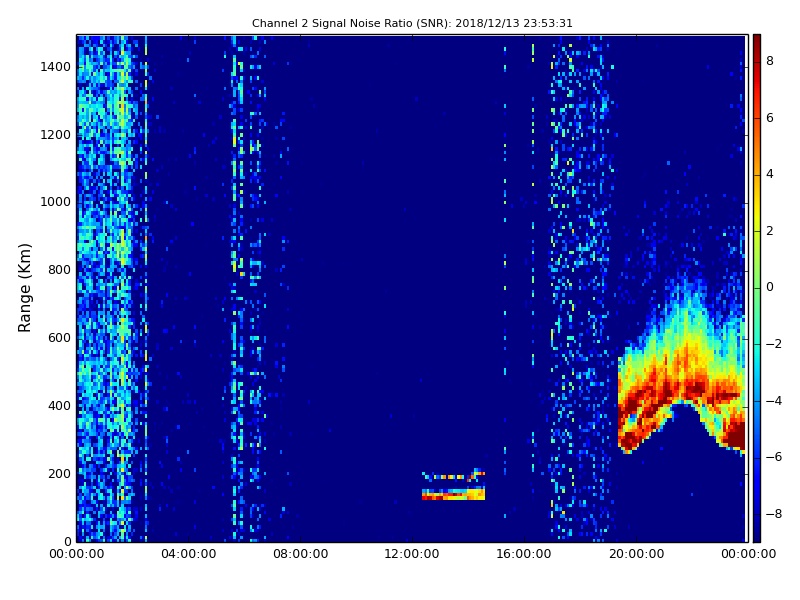The height and width of the screenshot is (600, 800).
Task: Click the colorbar label −2
Action: pos(774,344)
